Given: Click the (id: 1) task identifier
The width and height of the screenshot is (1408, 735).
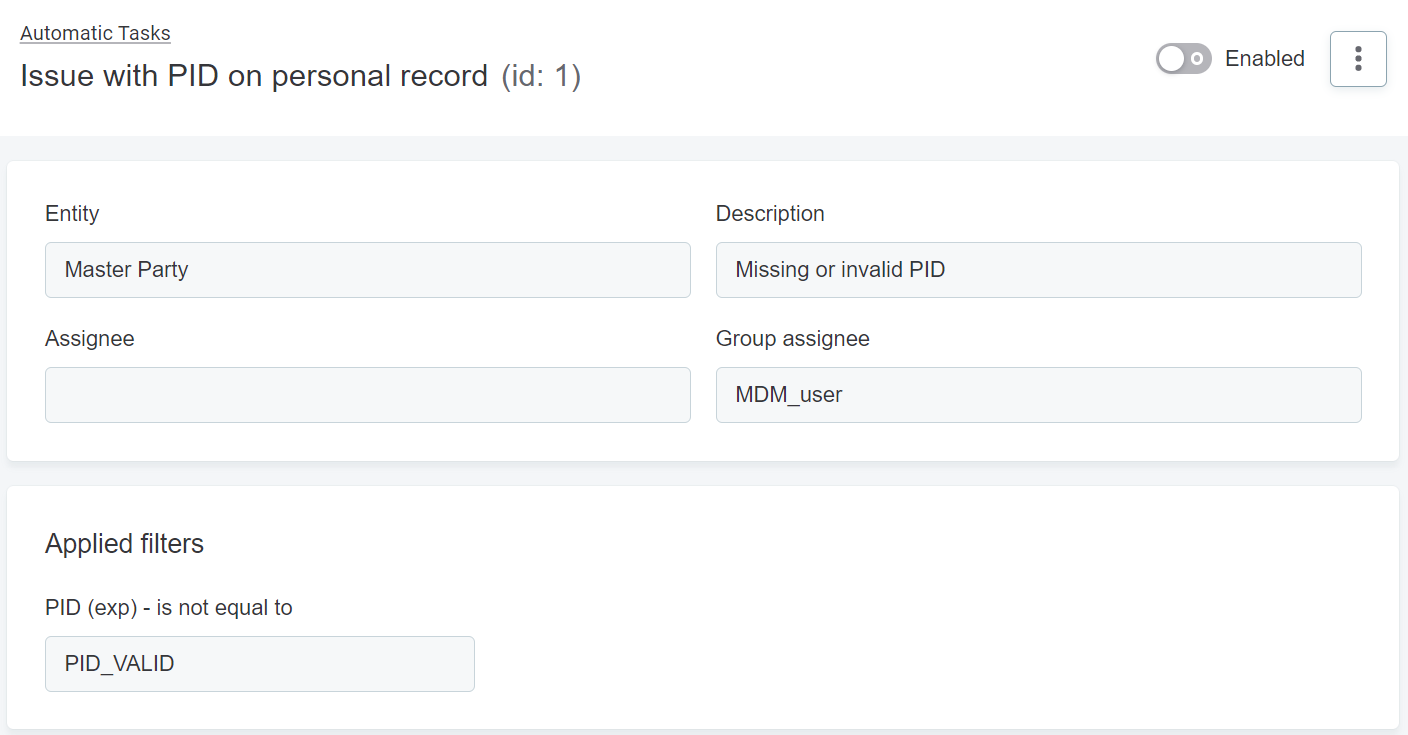Looking at the screenshot, I should pyautogui.click(x=541, y=76).
